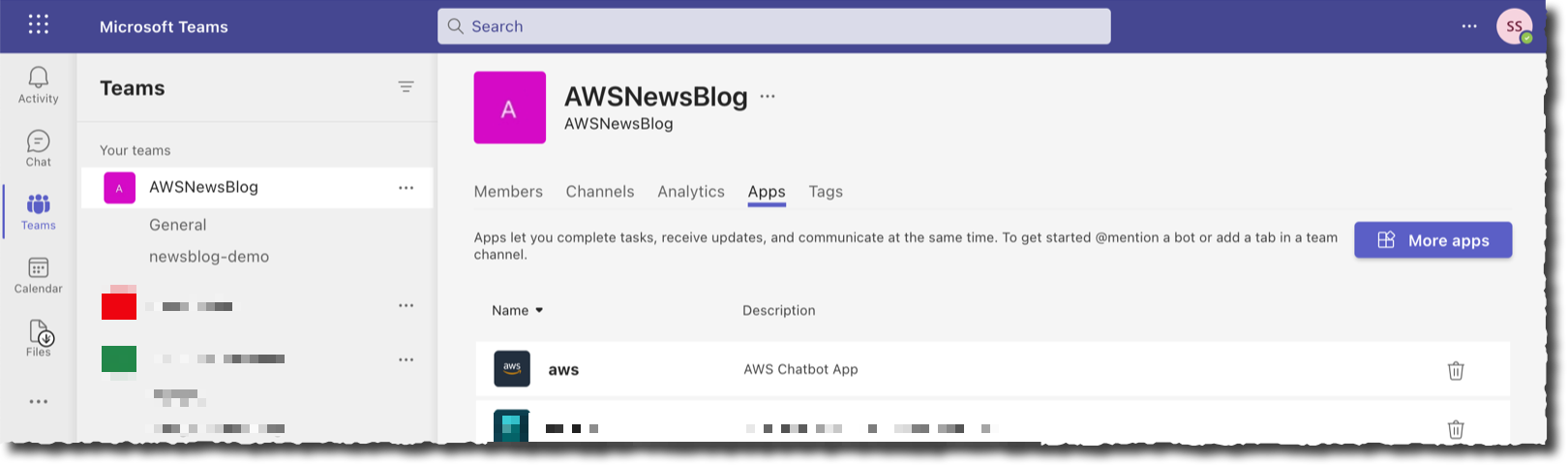
Task: Switch to the Channels tab
Action: pyautogui.click(x=600, y=192)
